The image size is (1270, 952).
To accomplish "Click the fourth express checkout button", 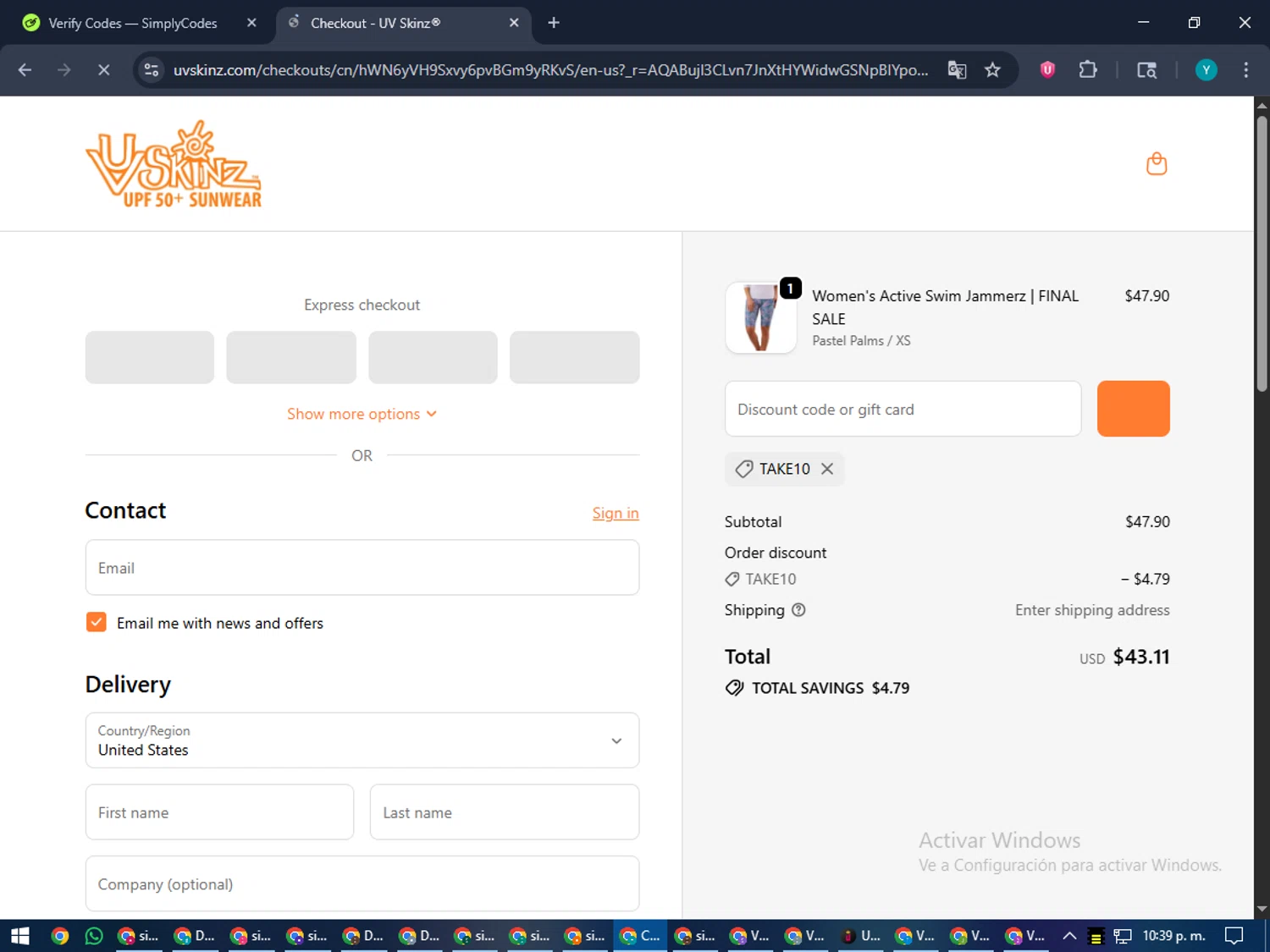I will (x=574, y=357).
